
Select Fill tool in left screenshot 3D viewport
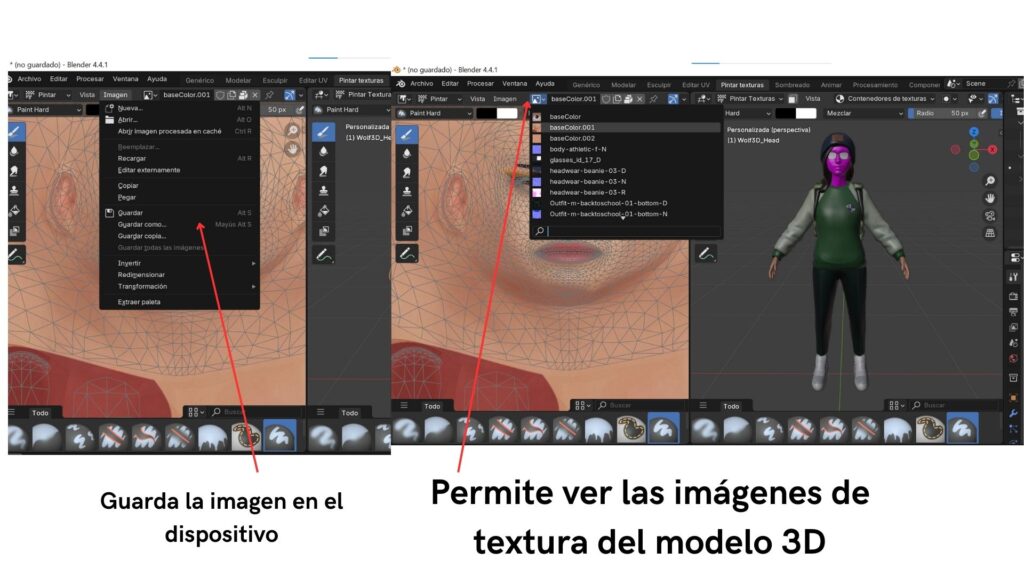[x=323, y=210]
